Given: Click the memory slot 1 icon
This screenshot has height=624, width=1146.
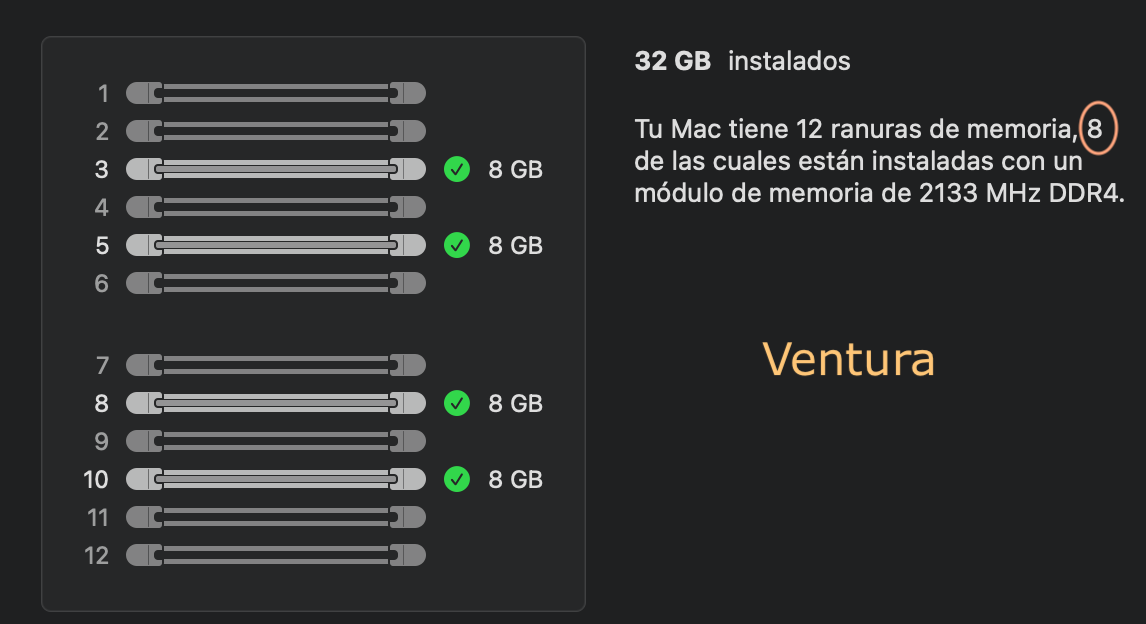Looking at the screenshot, I should [x=276, y=94].
